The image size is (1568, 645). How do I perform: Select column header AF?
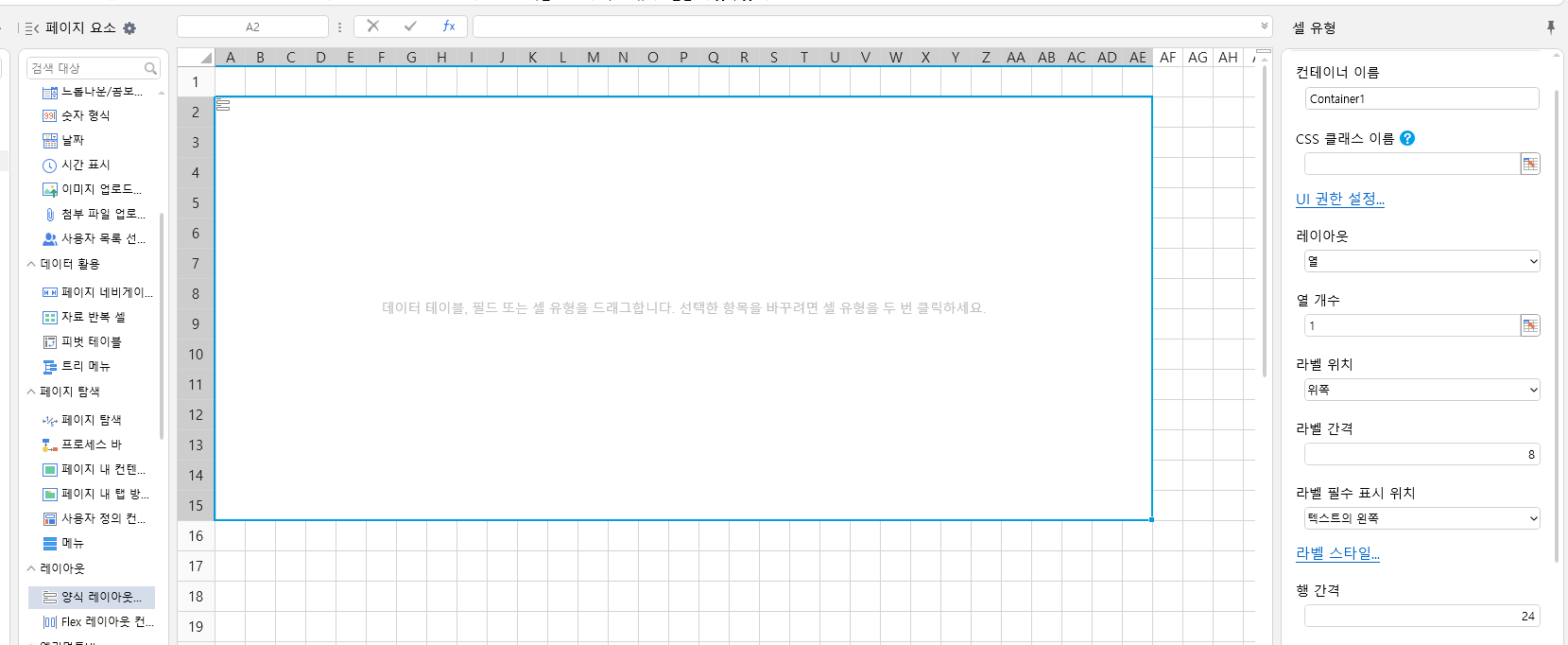pyautogui.click(x=1168, y=58)
